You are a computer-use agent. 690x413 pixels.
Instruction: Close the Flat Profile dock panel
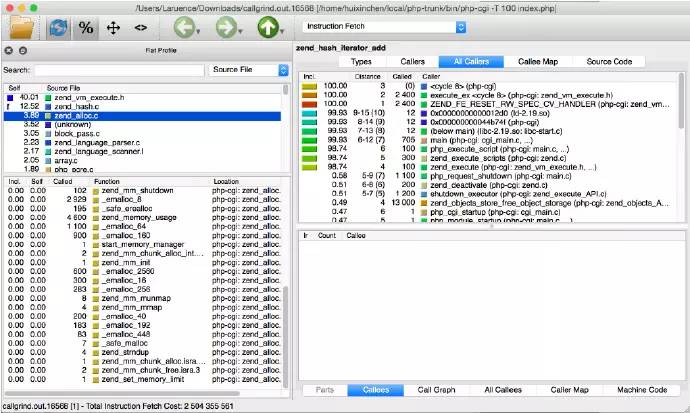(x=9, y=50)
